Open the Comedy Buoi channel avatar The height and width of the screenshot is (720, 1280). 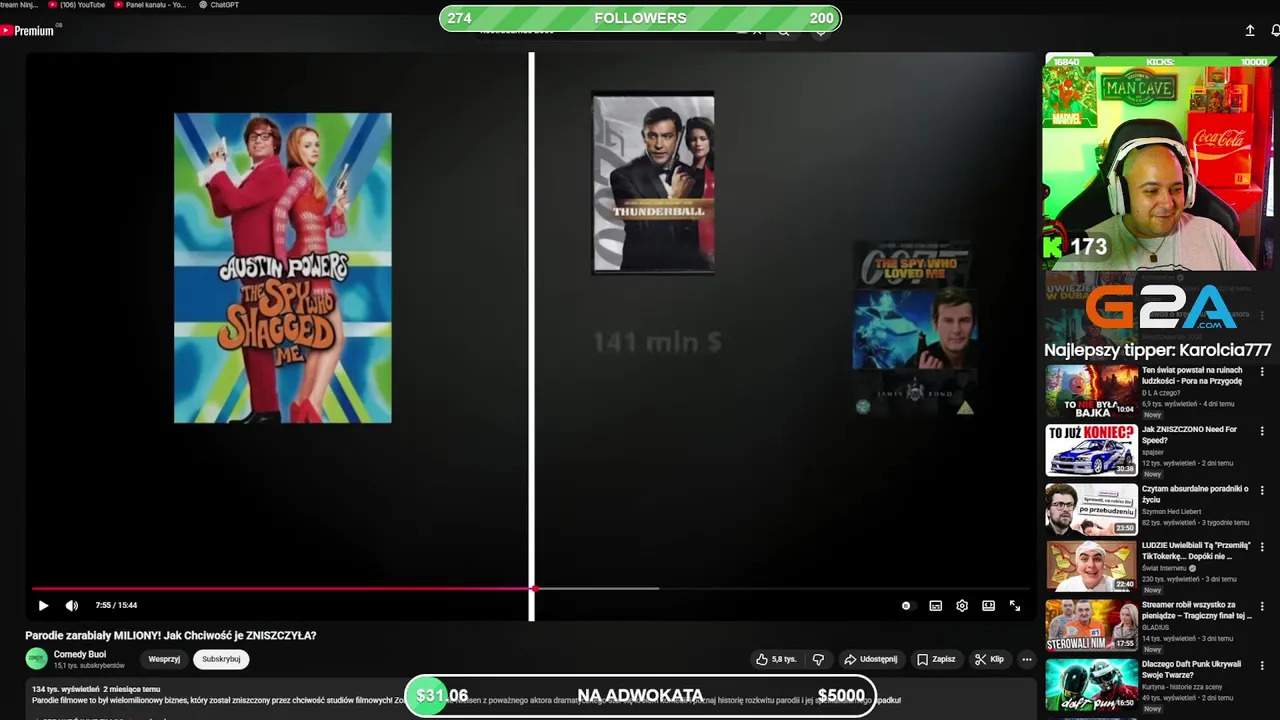pyautogui.click(x=36, y=659)
